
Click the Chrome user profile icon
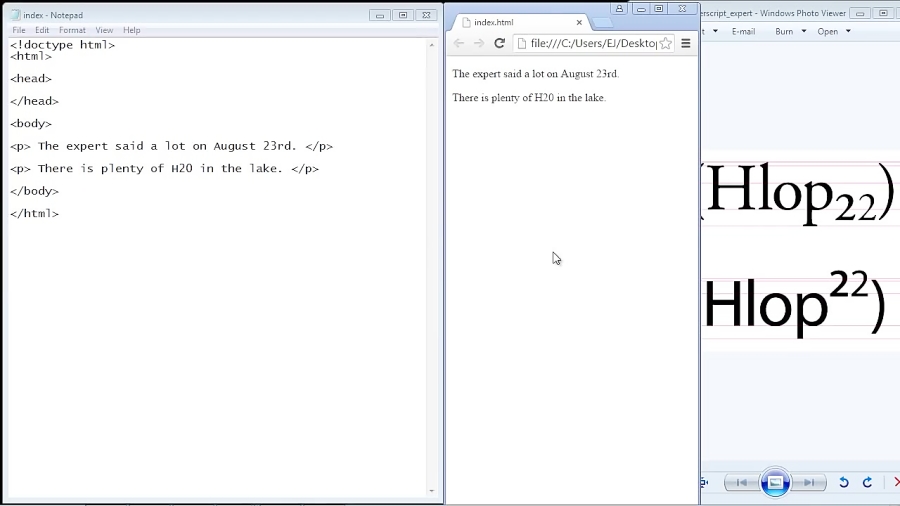point(619,9)
